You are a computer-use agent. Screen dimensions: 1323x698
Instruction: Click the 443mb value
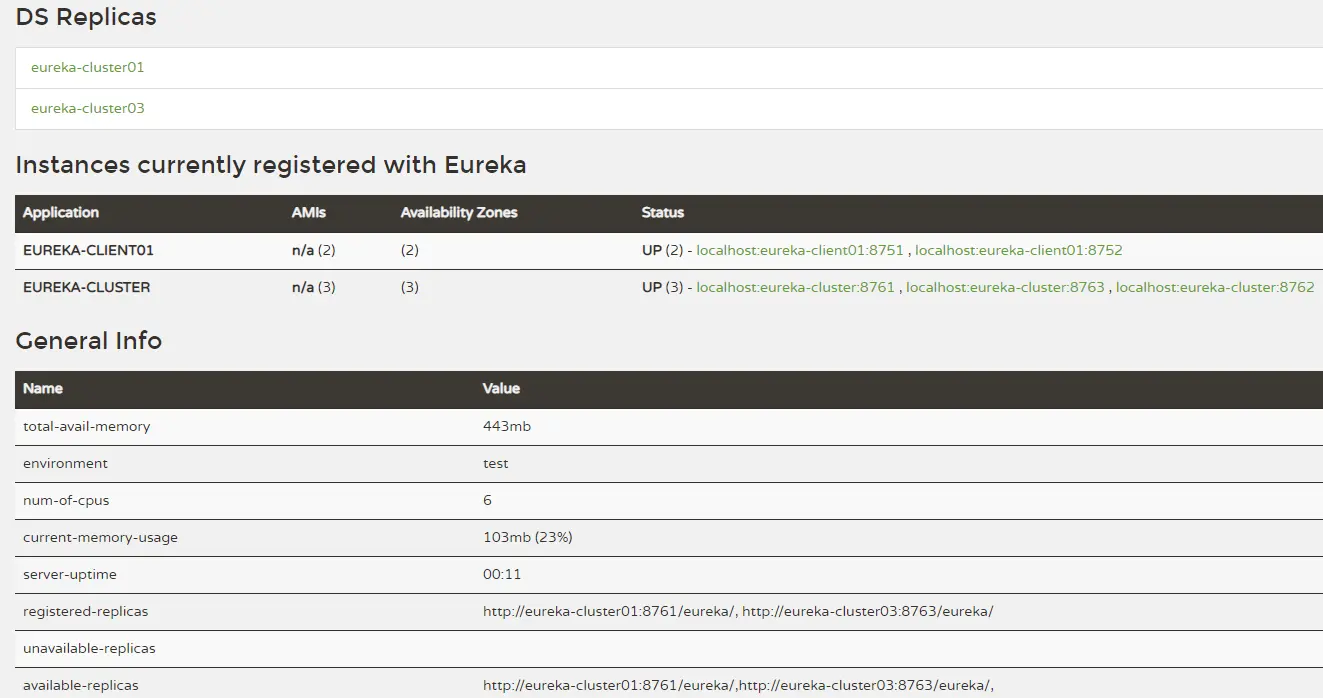507,426
